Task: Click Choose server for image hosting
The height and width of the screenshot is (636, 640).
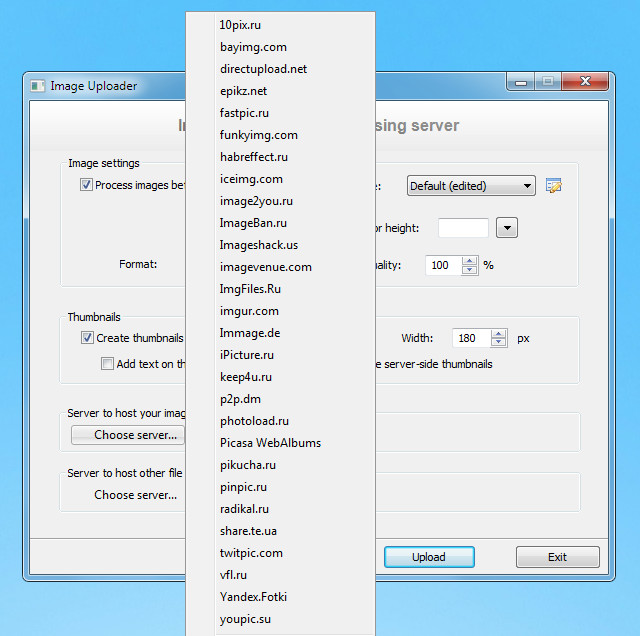Action: [x=128, y=435]
